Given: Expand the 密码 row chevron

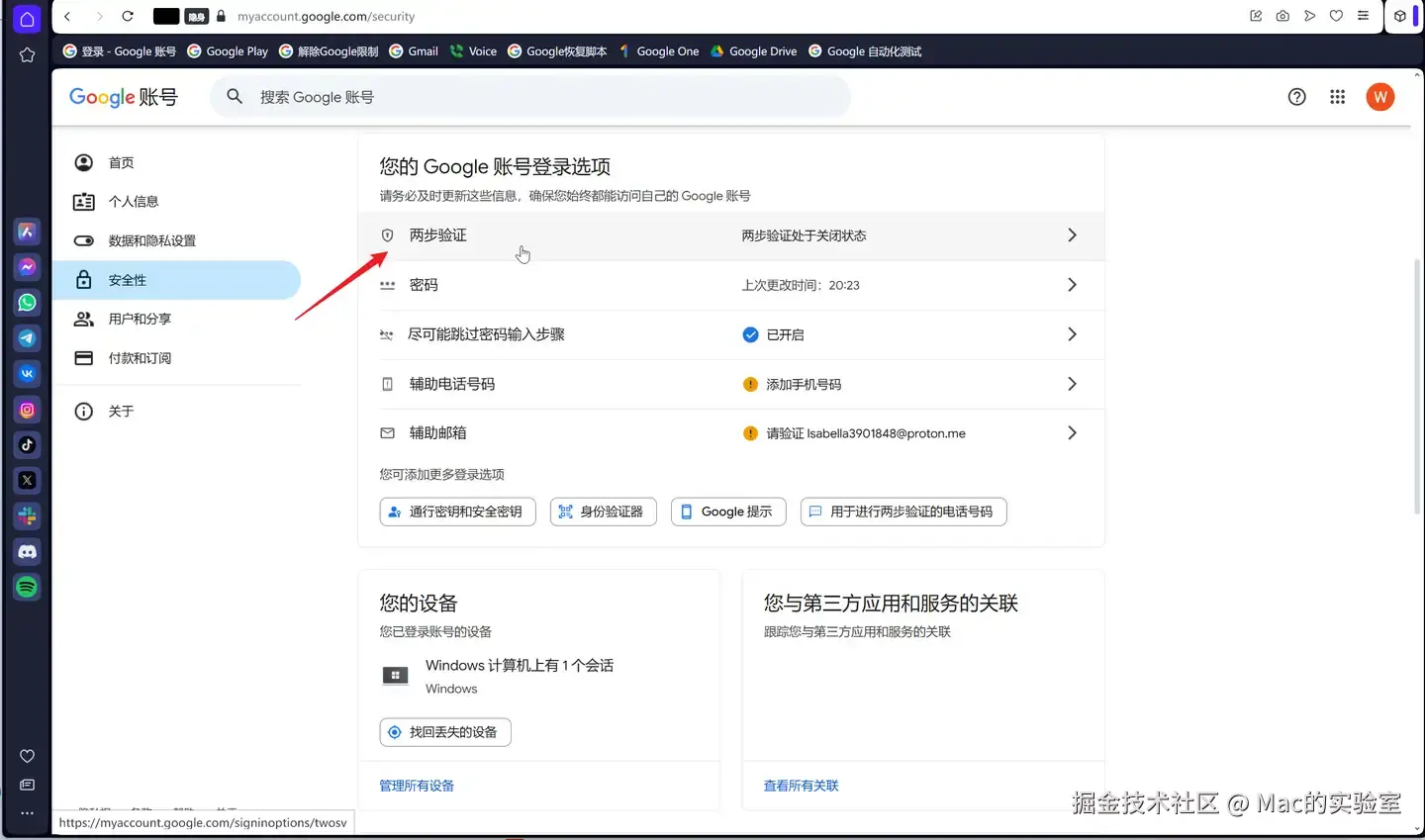Looking at the screenshot, I should point(1072,285).
